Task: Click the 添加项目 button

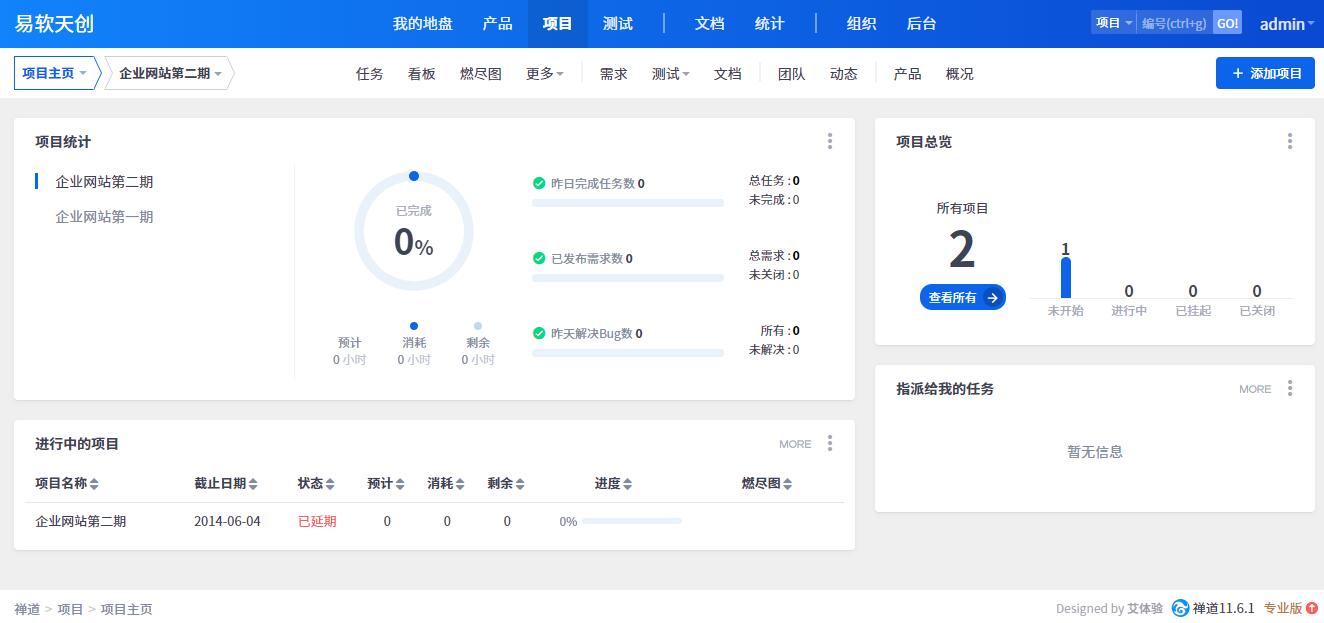Action: click(x=1265, y=73)
